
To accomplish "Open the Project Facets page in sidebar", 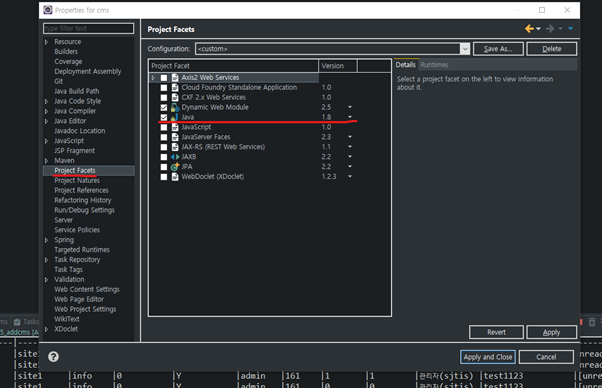I will pyautogui.click(x=75, y=170).
